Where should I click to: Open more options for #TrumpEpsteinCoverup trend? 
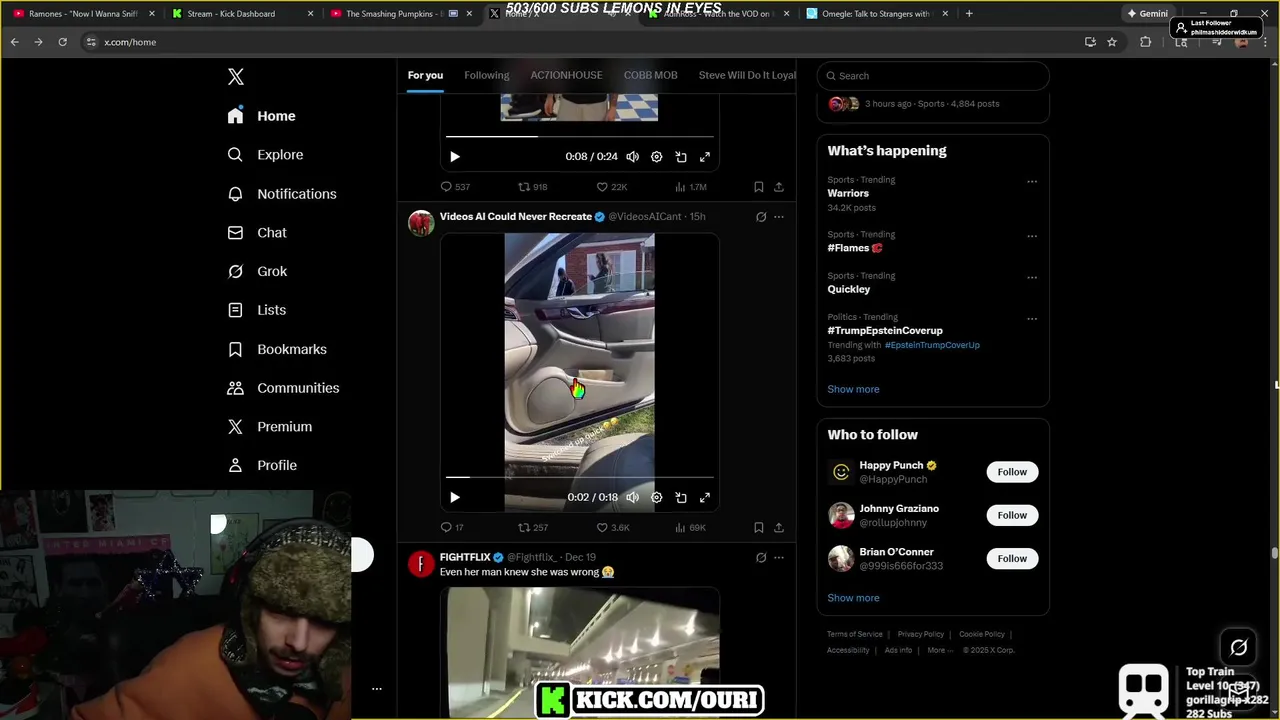point(1032,319)
